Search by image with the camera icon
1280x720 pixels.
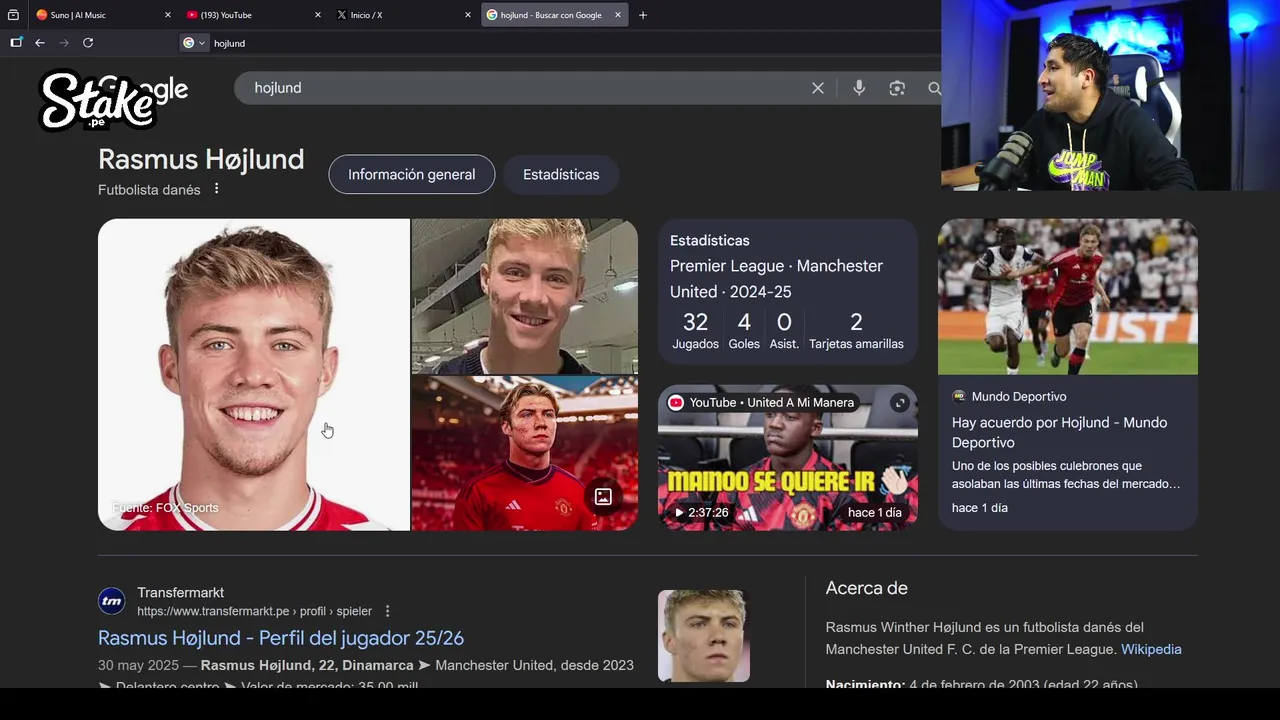pyautogui.click(x=897, y=88)
